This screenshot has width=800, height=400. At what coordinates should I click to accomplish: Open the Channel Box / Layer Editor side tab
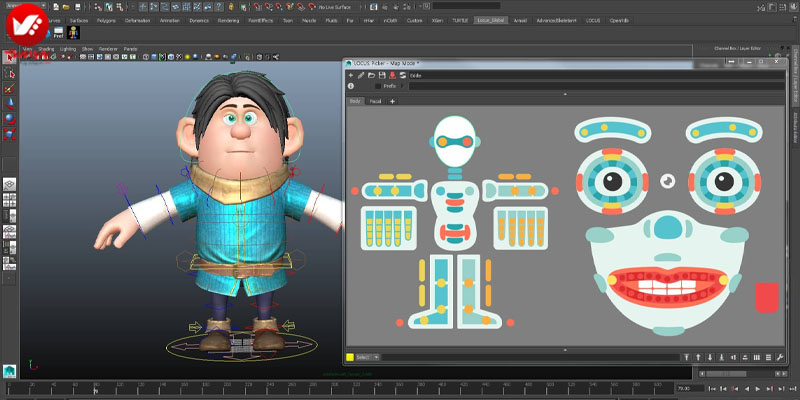pyautogui.click(x=795, y=74)
